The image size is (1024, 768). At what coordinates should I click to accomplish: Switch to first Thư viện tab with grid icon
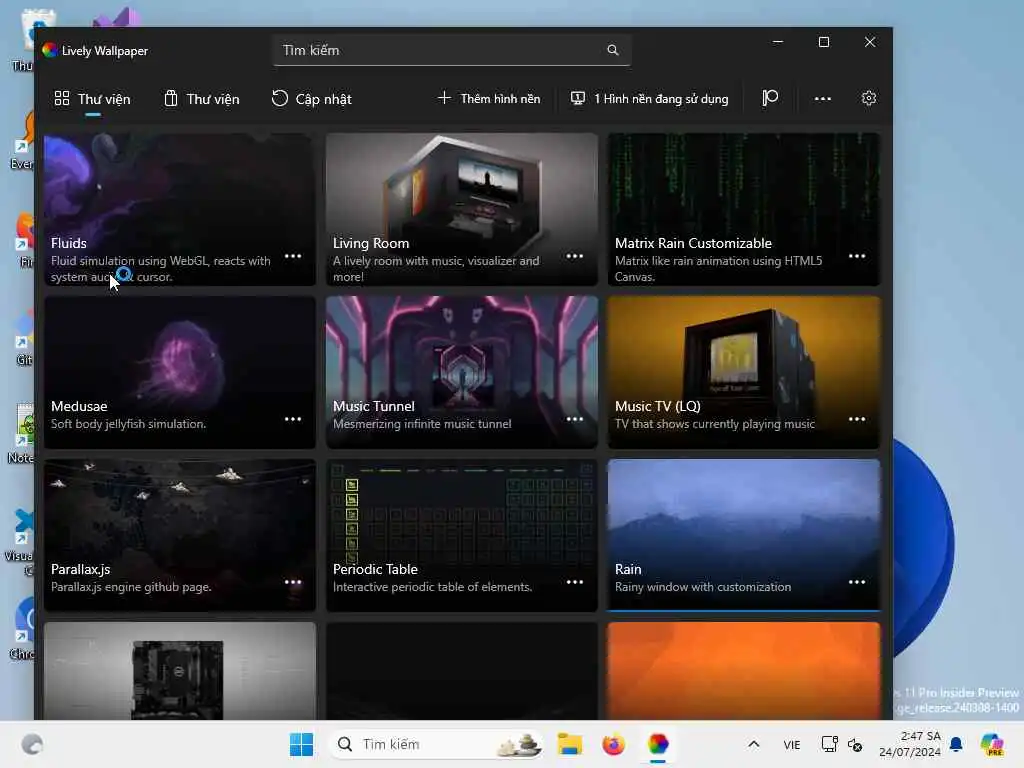click(x=92, y=99)
